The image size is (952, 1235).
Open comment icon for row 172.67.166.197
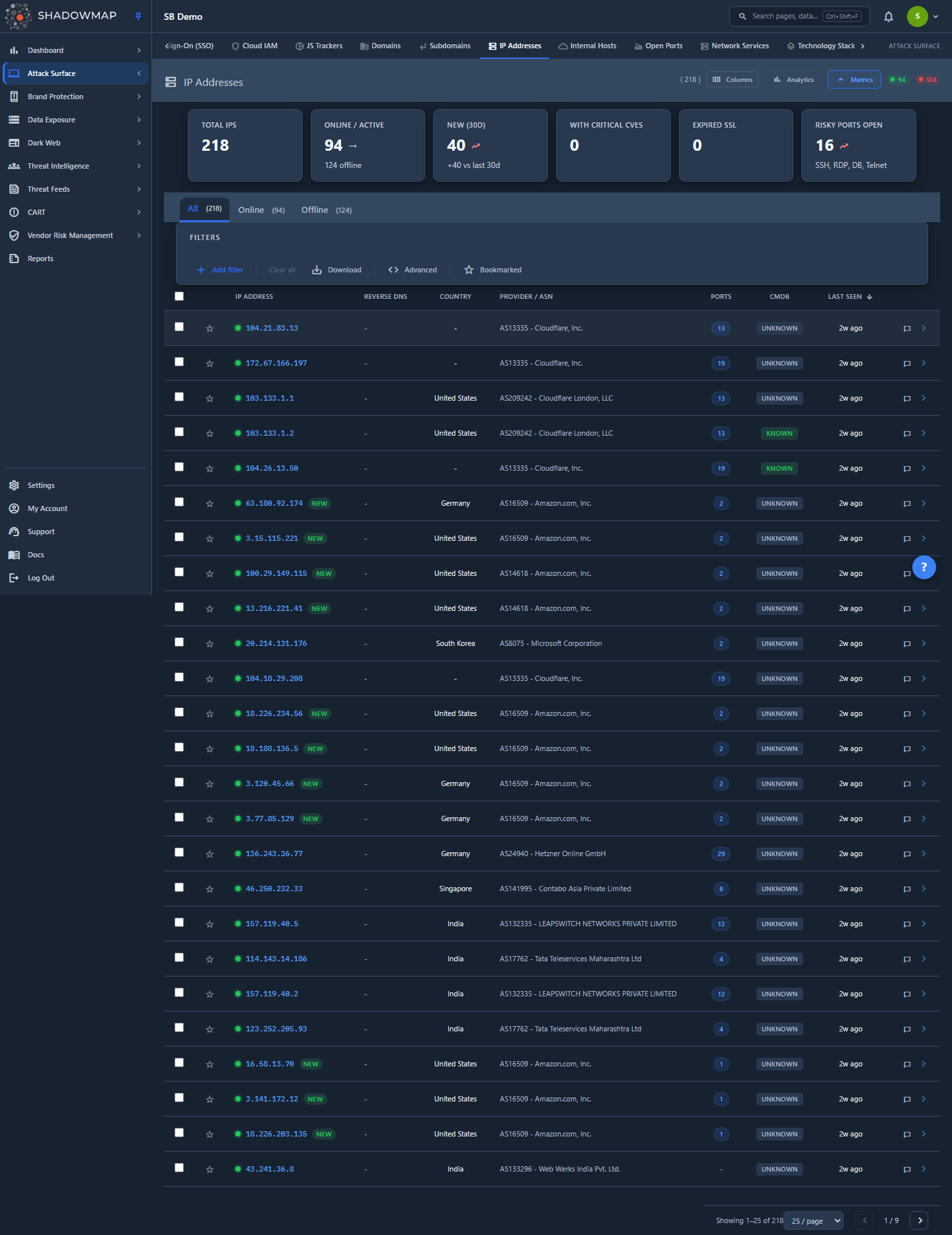907,364
